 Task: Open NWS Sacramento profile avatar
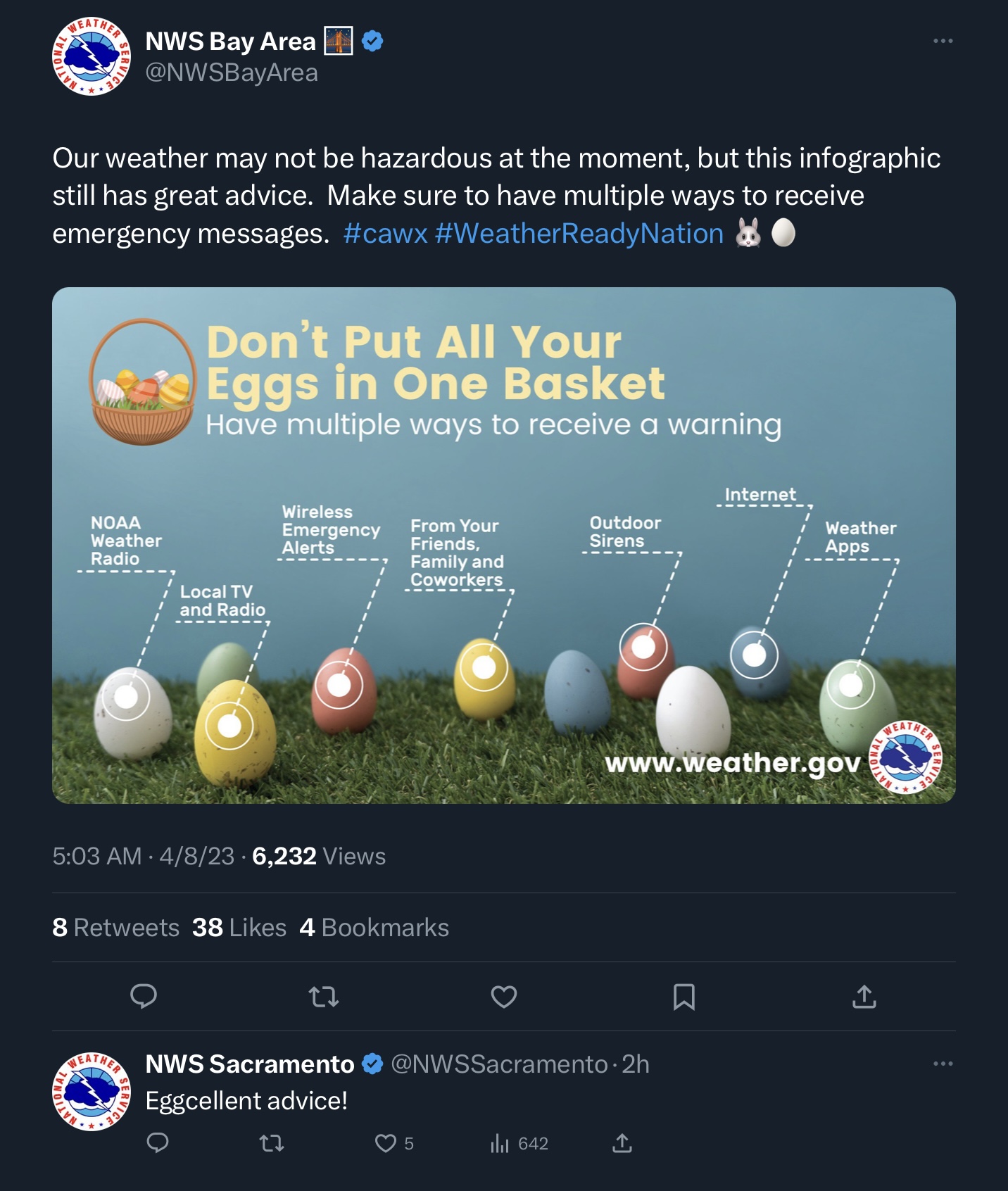[x=92, y=1092]
